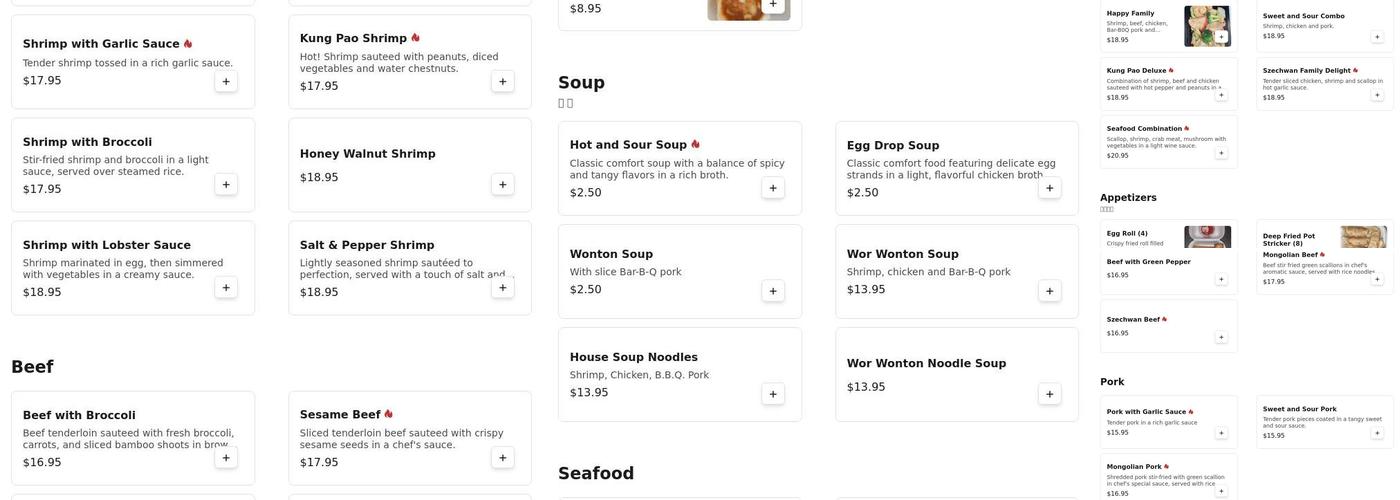Viewport: 1400px width, 500px height.
Task: Click plus button for Honey Walnut Shrimp
Action: click(503, 185)
